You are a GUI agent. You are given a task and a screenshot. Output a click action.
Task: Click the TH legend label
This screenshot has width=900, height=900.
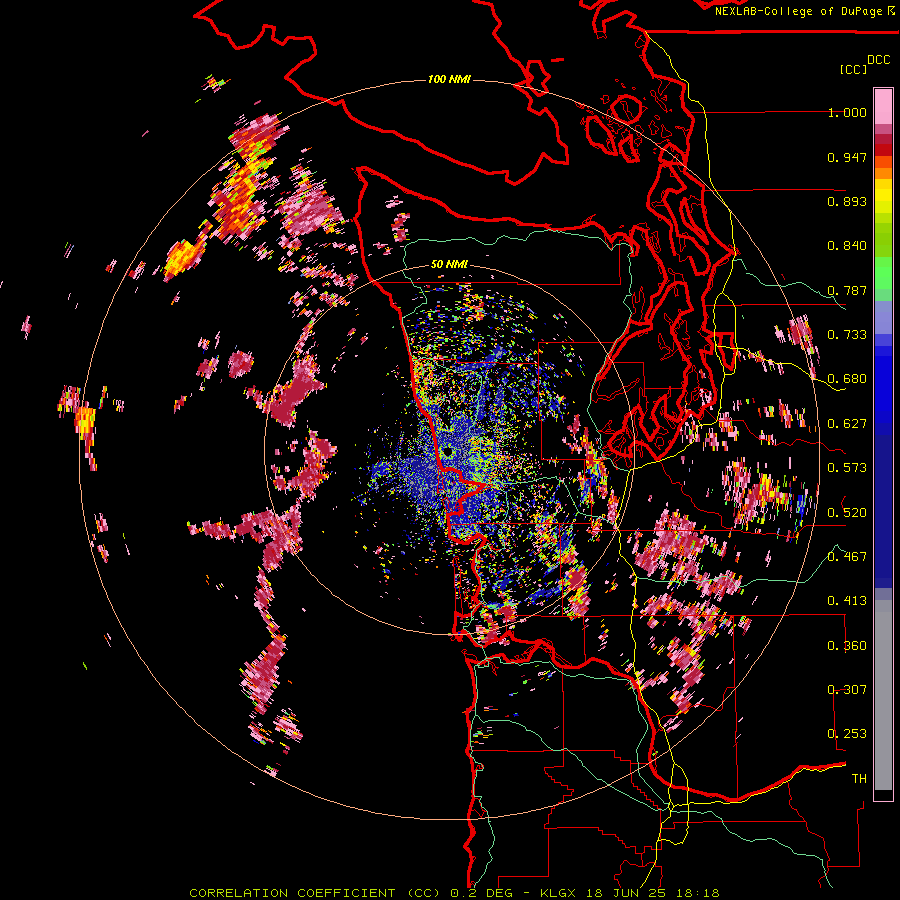point(859,778)
